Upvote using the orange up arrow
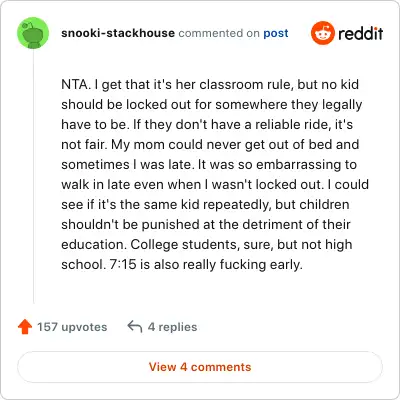The height and width of the screenshot is (400, 400). click(25, 327)
